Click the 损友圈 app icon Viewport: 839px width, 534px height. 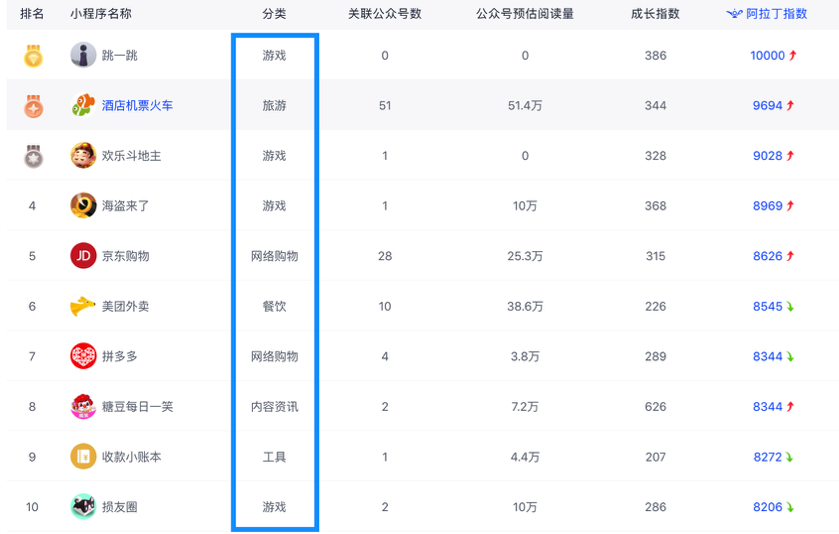click(x=83, y=507)
